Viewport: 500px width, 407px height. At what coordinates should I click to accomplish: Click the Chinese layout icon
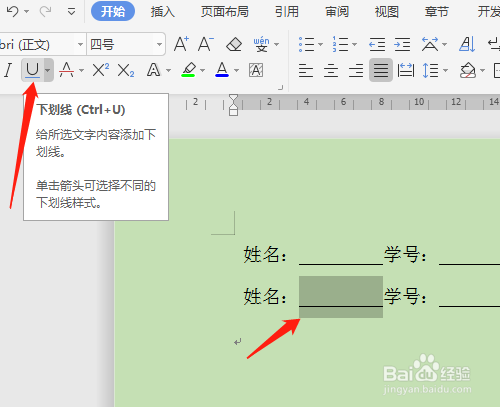[430, 44]
